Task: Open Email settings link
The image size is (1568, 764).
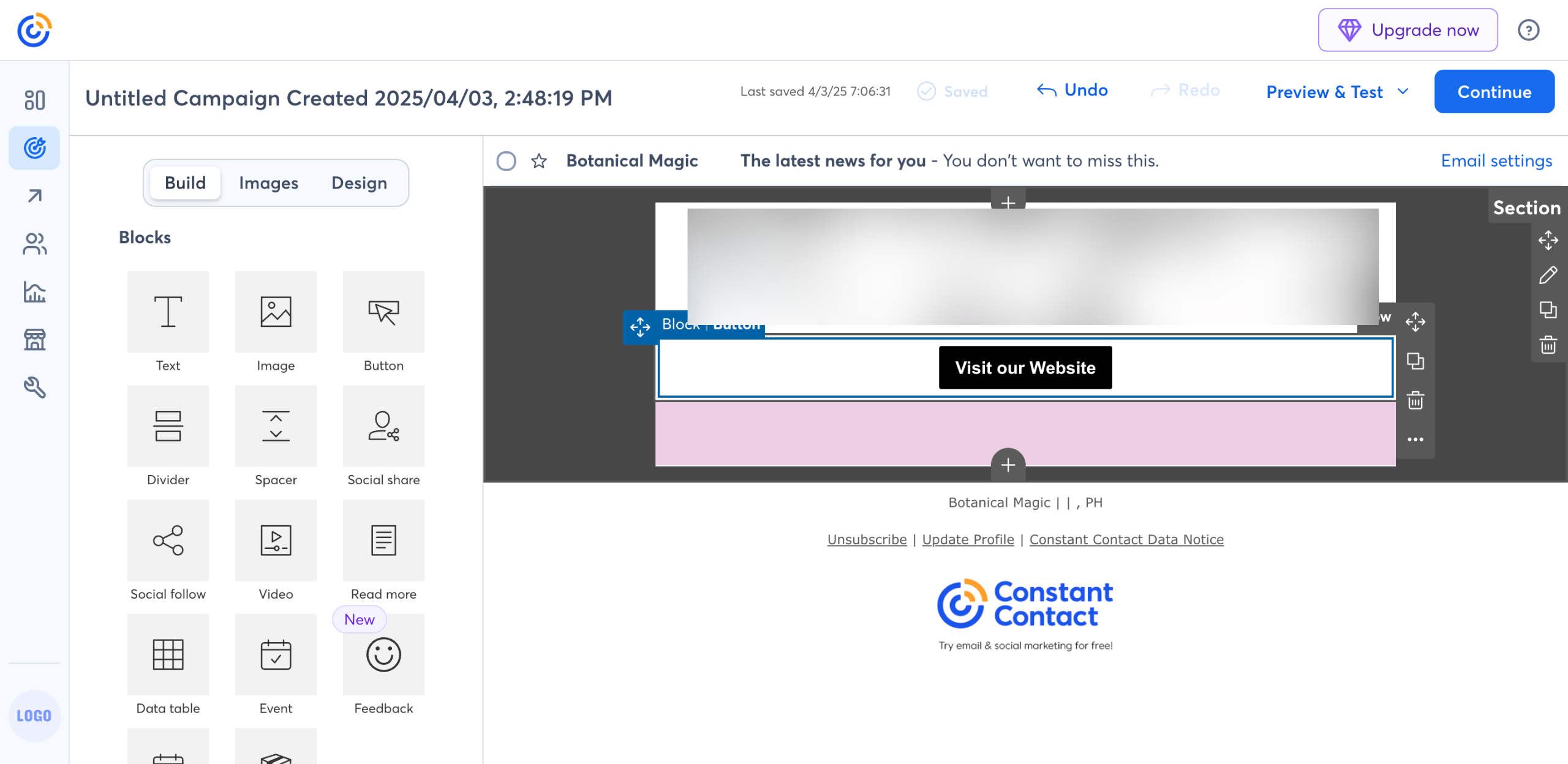Action: pyautogui.click(x=1496, y=161)
